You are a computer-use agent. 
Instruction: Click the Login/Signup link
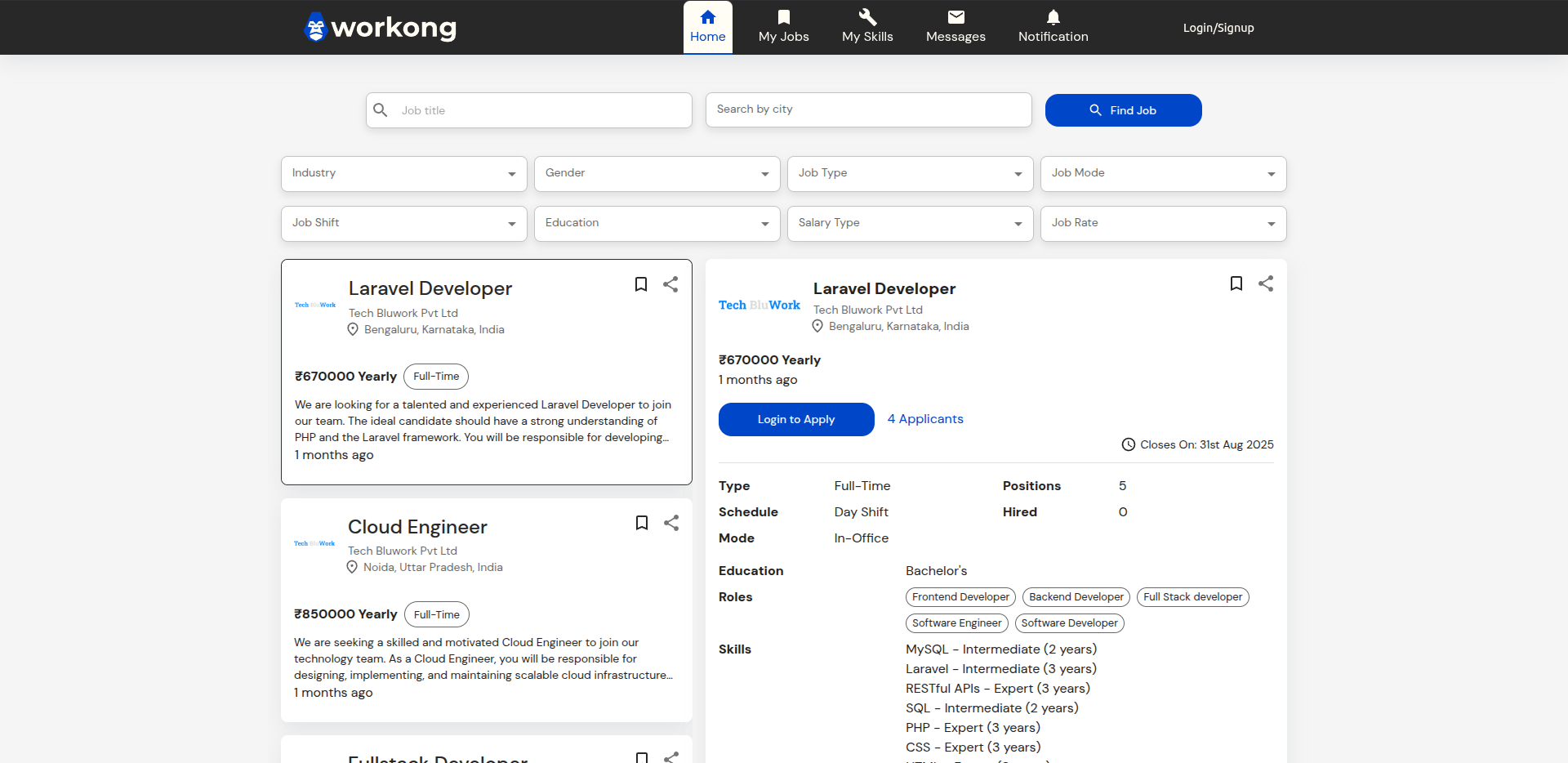pyautogui.click(x=1218, y=28)
